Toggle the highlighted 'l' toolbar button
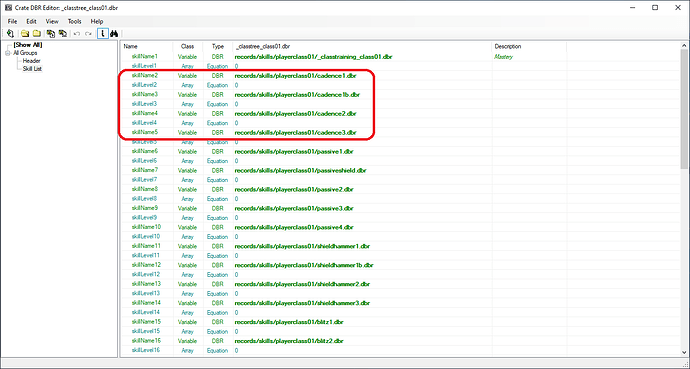The width and height of the screenshot is (690, 369). pyautogui.click(x=103, y=33)
